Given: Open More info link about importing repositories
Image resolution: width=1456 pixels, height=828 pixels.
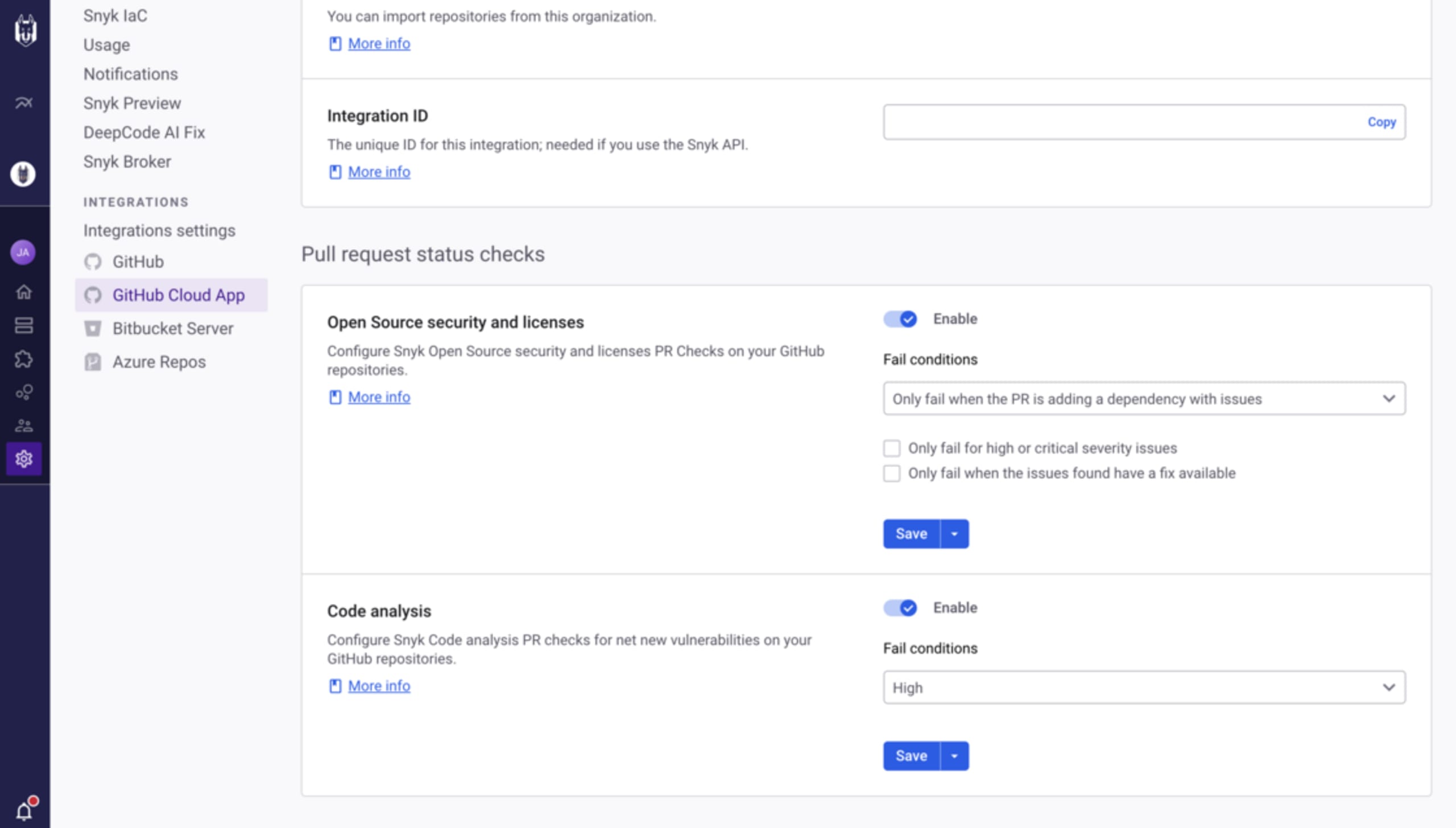Looking at the screenshot, I should click(379, 43).
